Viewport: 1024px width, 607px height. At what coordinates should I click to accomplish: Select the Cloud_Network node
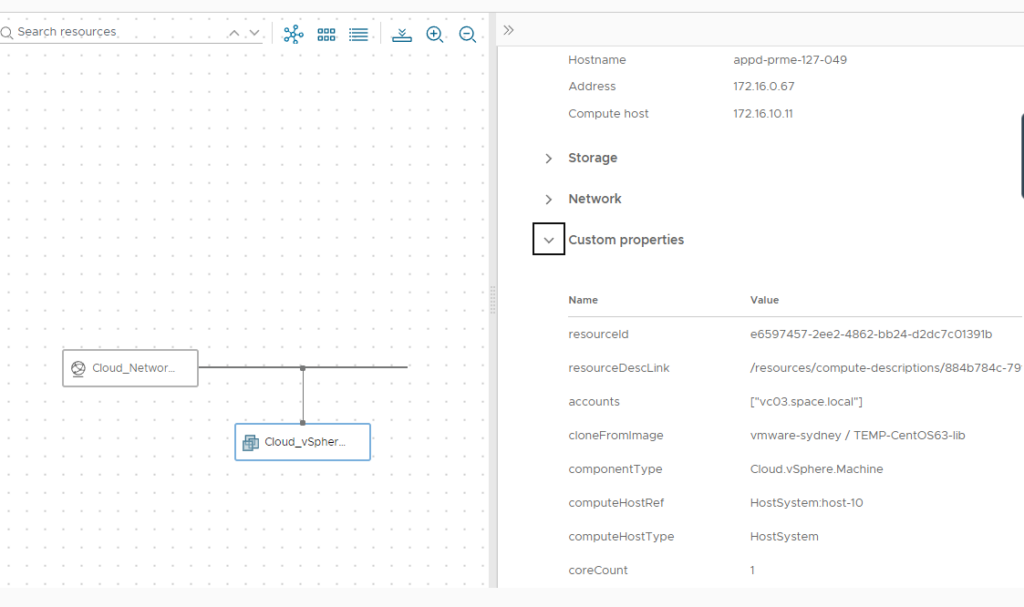131,368
